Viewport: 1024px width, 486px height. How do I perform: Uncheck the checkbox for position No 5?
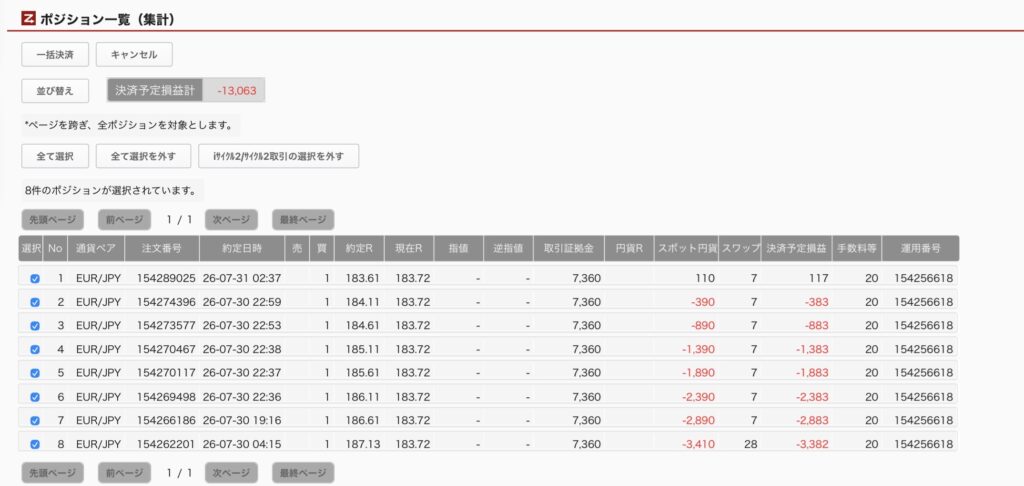[35, 373]
